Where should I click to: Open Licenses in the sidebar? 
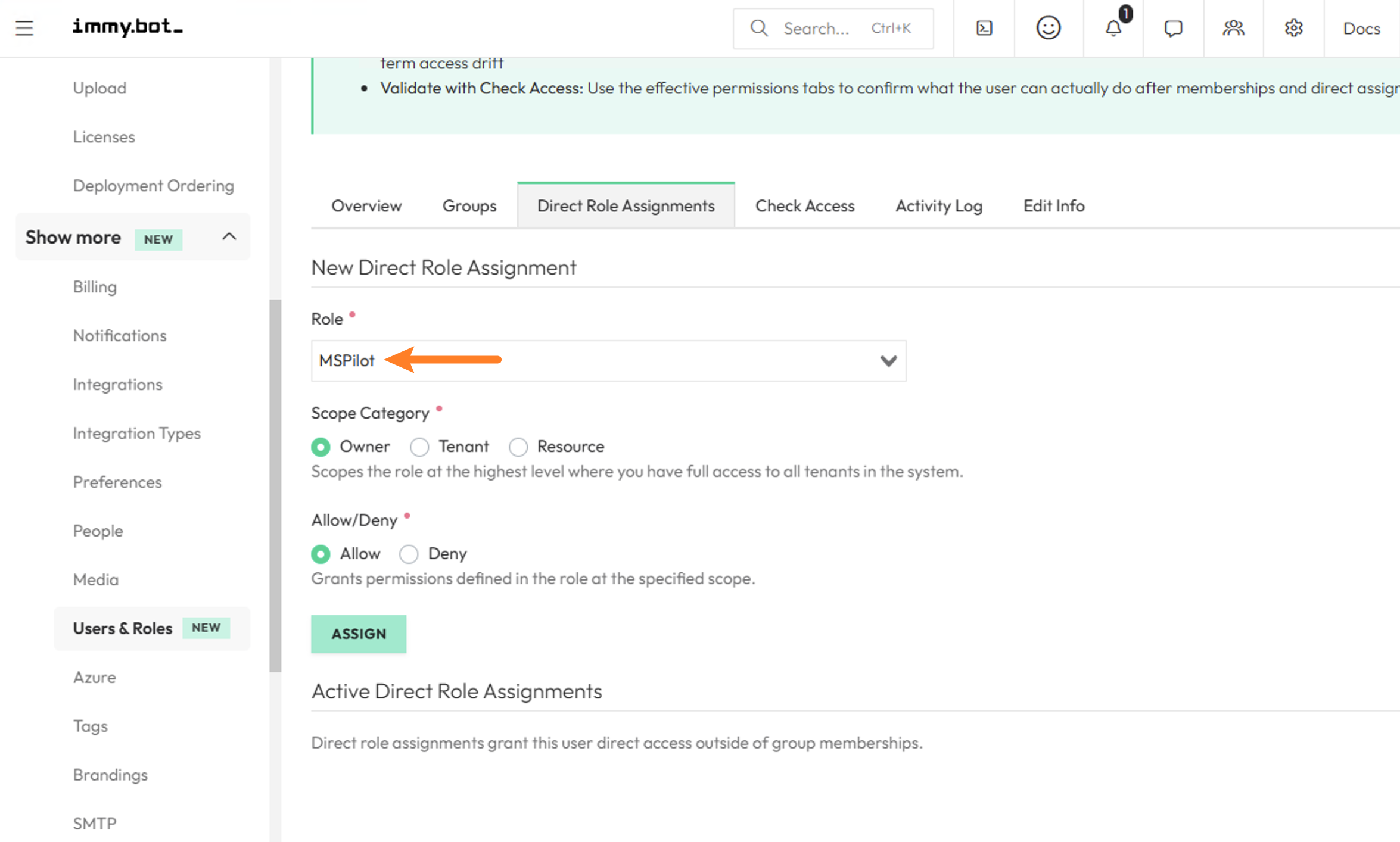pyautogui.click(x=104, y=137)
